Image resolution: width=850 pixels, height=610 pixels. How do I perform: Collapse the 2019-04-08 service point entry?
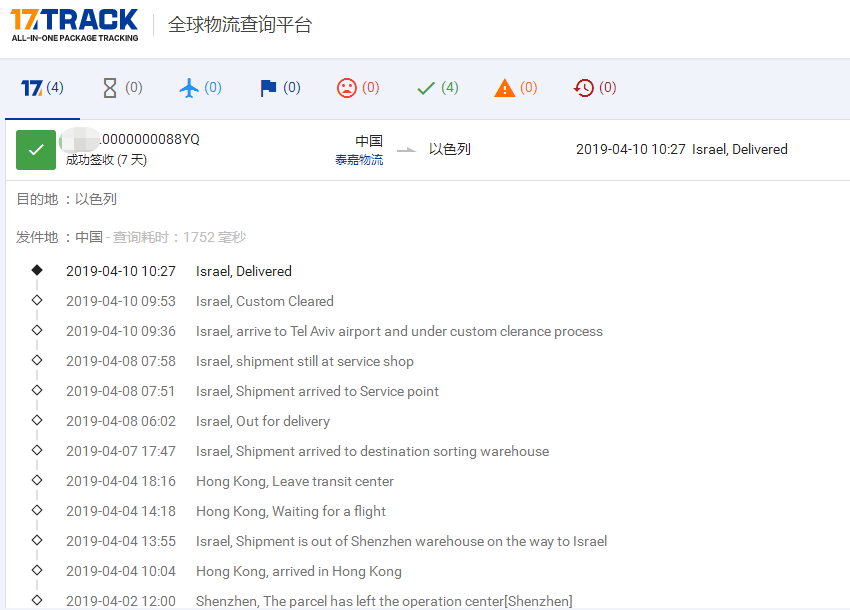(x=37, y=390)
